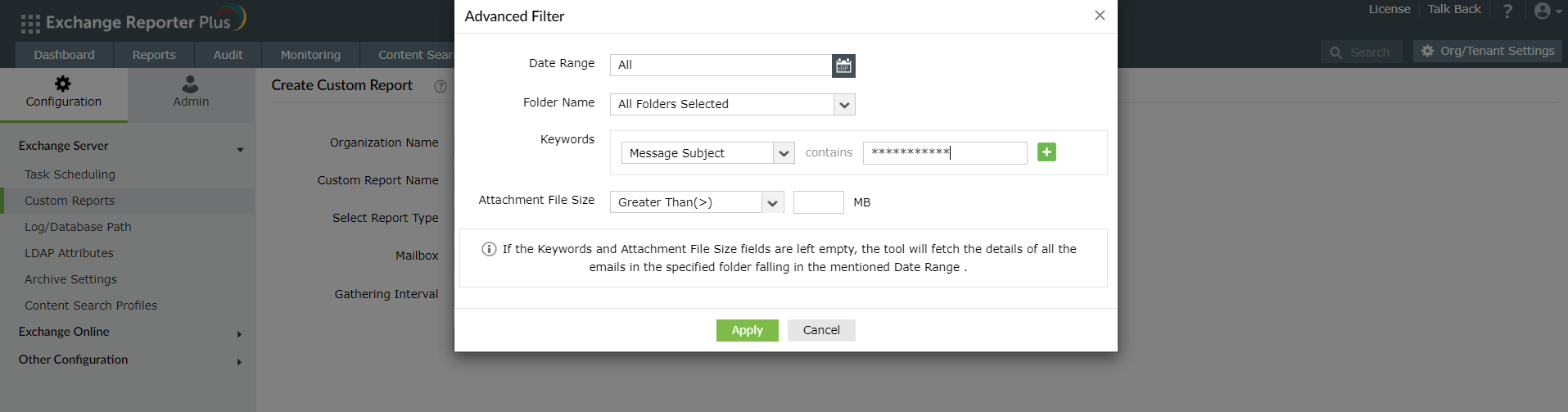The image size is (1568, 412).
Task: Cancel the advanced filter dialog
Action: (820, 330)
